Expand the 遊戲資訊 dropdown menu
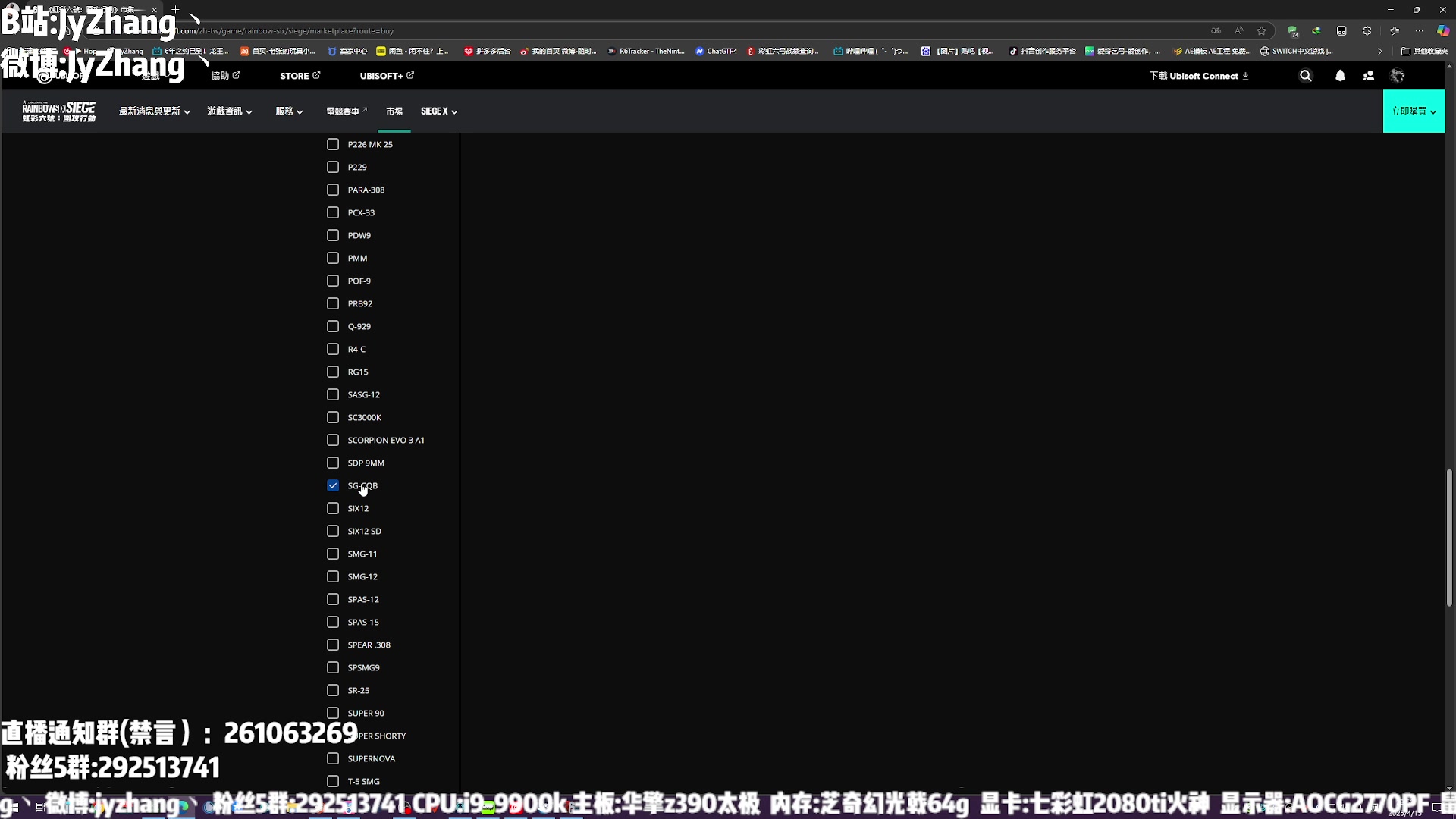This screenshot has width=1456, height=819. 229,111
